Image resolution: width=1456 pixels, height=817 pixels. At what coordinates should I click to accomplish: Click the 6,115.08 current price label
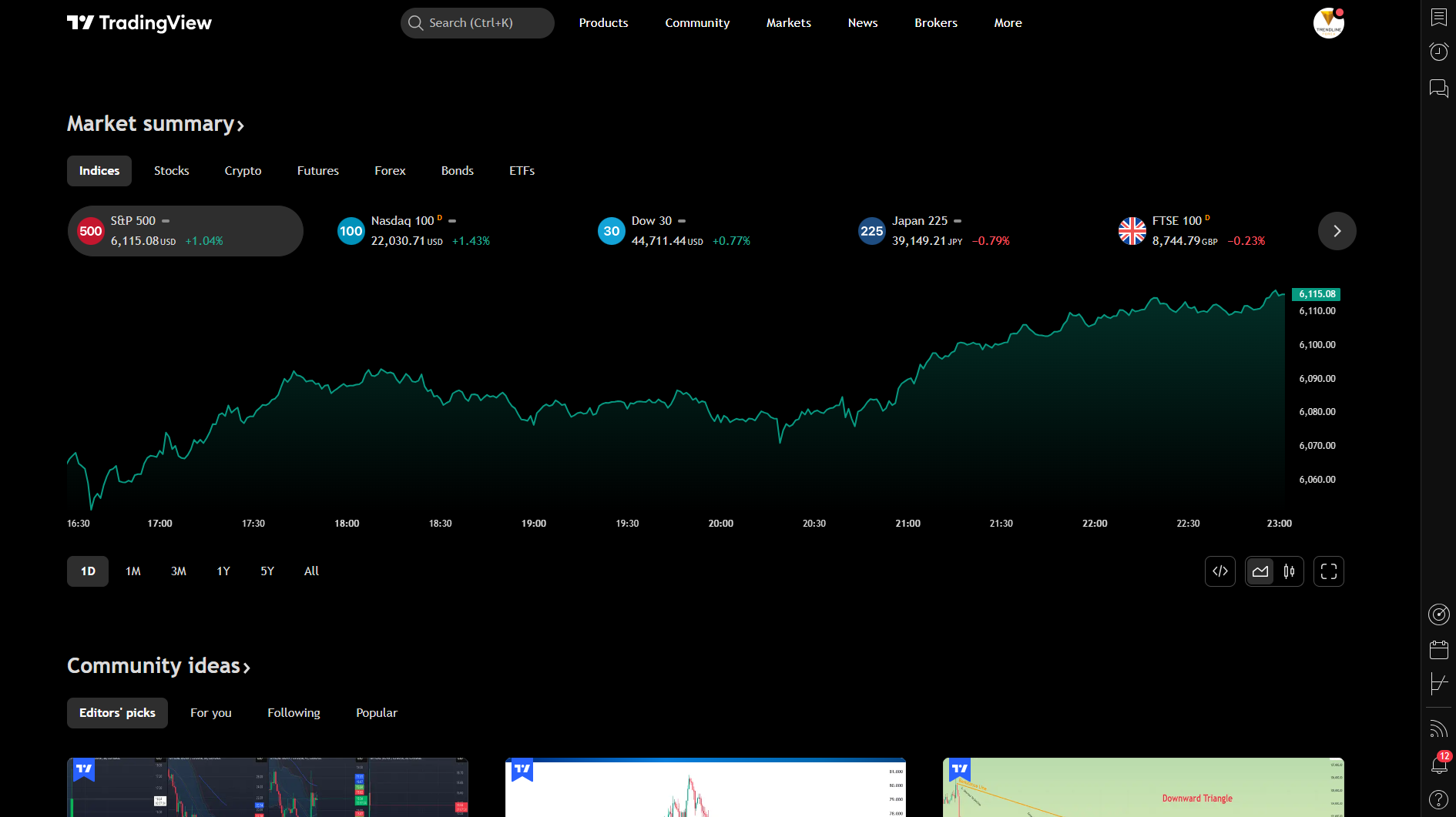click(x=1317, y=294)
